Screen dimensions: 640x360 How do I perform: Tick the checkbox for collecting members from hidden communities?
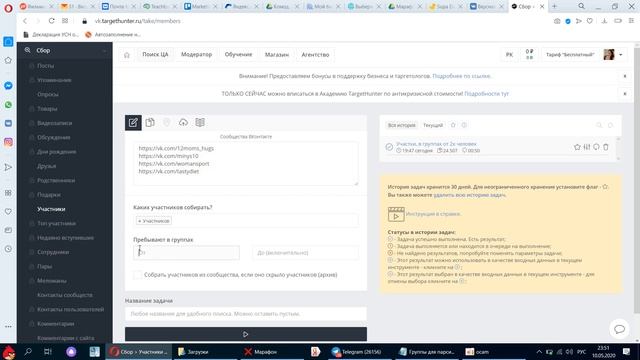coord(138,275)
